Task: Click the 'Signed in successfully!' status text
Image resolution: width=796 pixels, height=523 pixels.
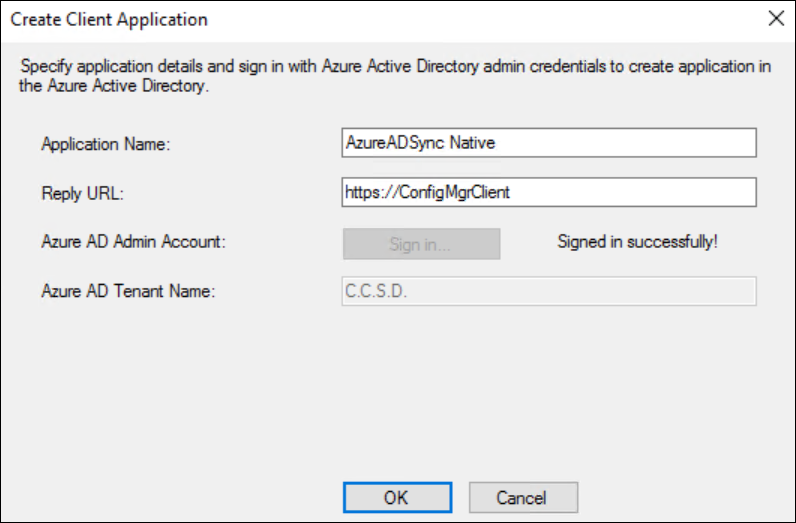Action: click(637, 242)
